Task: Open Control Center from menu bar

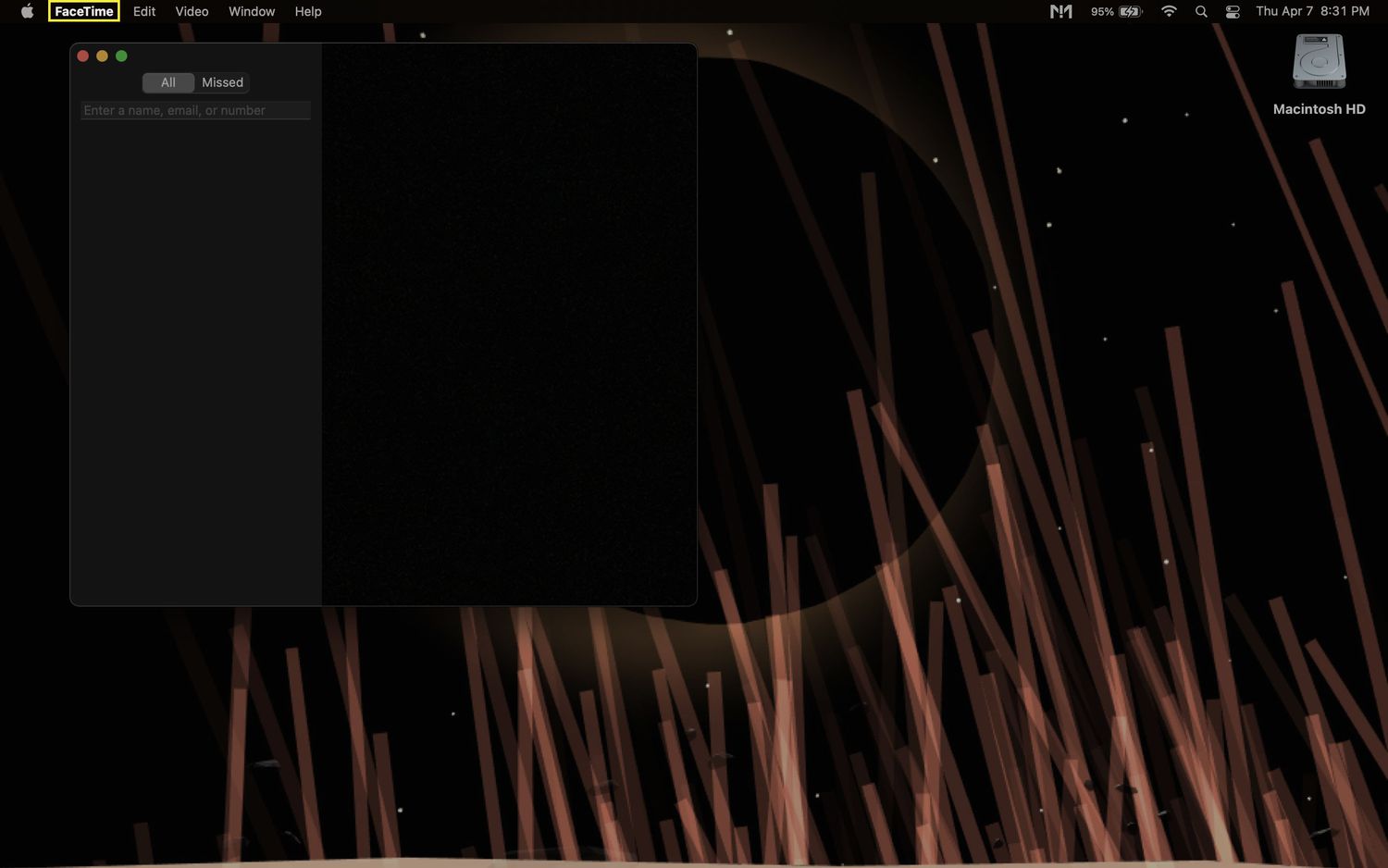Action: pyautogui.click(x=1233, y=11)
